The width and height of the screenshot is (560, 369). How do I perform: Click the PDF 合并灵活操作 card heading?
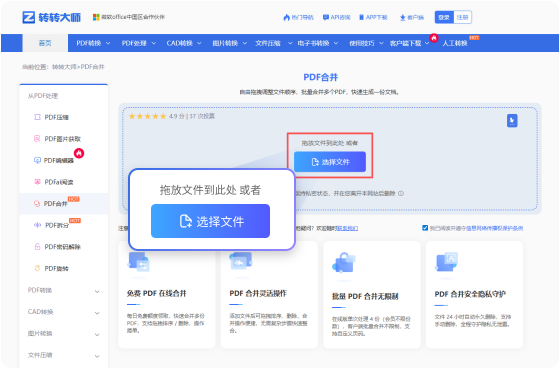pyautogui.click(x=258, y=293)
